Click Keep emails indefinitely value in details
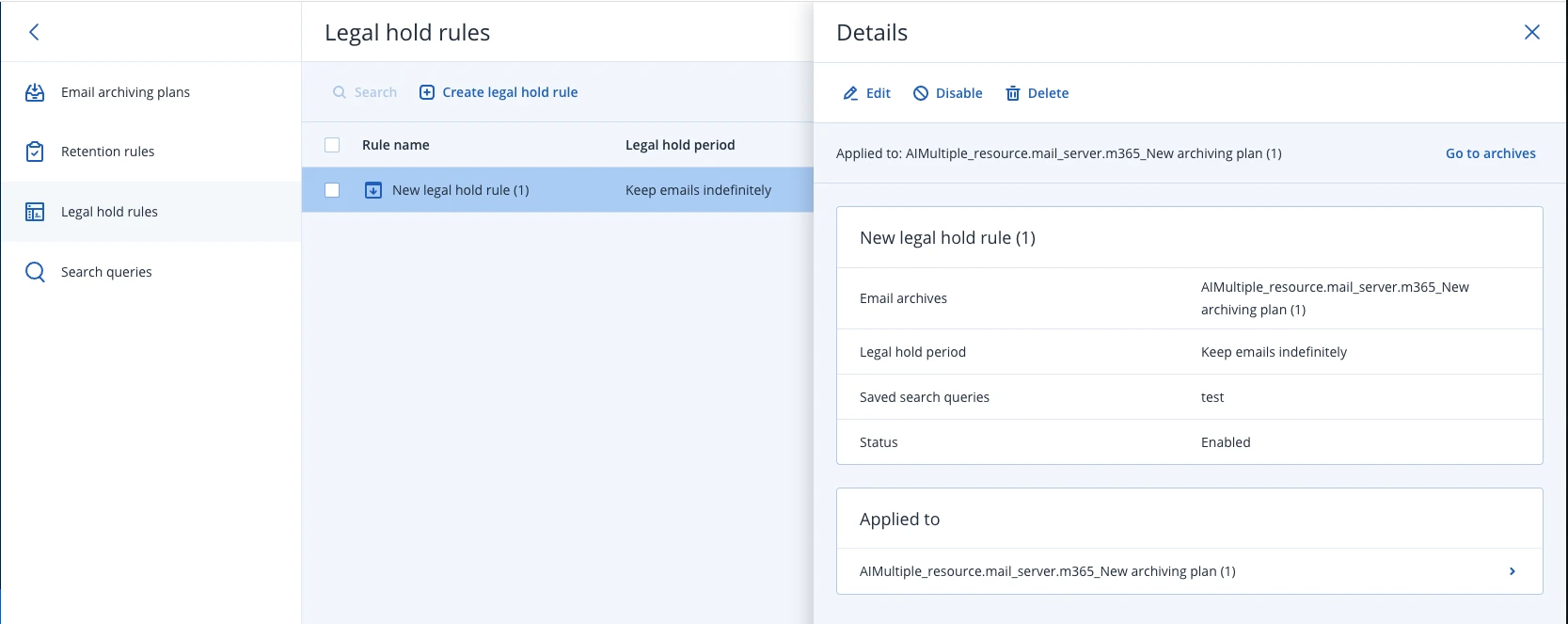Viewport: 1568px width, 624px height. (x=1274, y=352)
